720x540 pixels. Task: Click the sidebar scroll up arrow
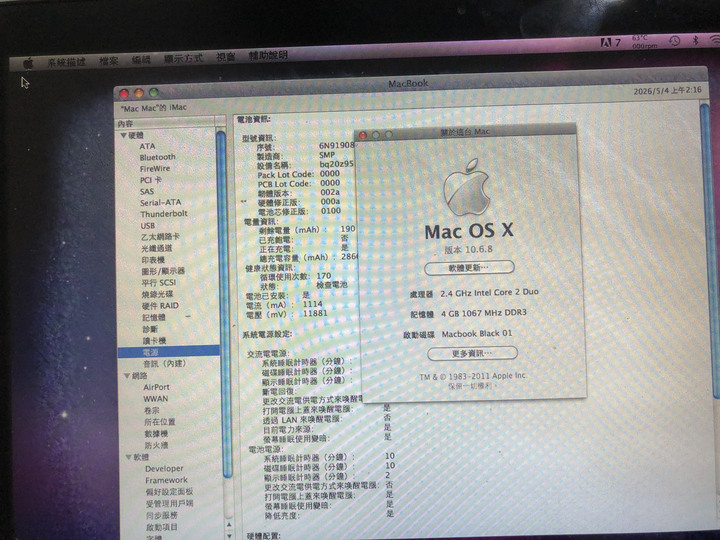point(229,524)
